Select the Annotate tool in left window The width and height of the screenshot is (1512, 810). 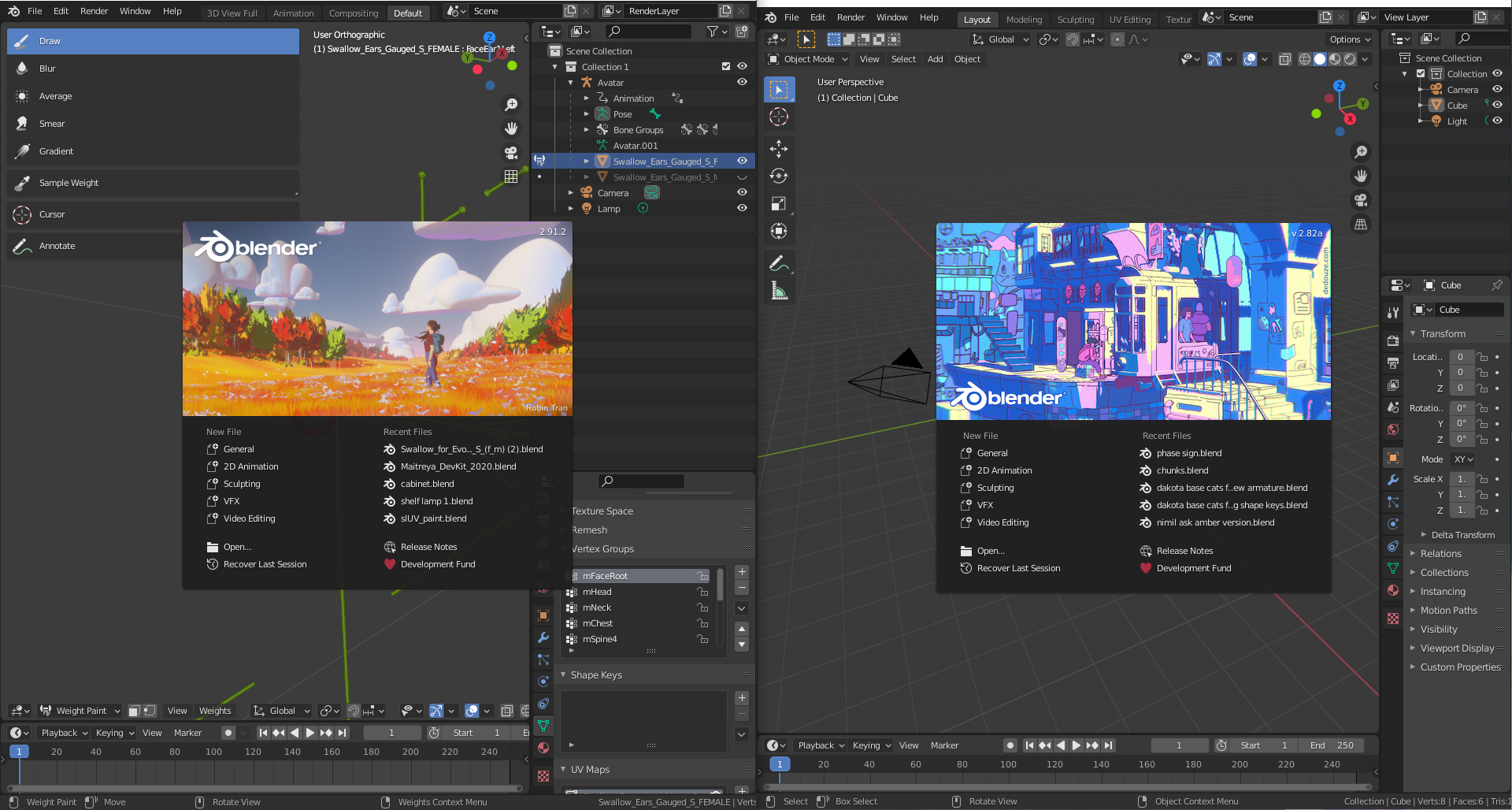(x=57, y=246)
